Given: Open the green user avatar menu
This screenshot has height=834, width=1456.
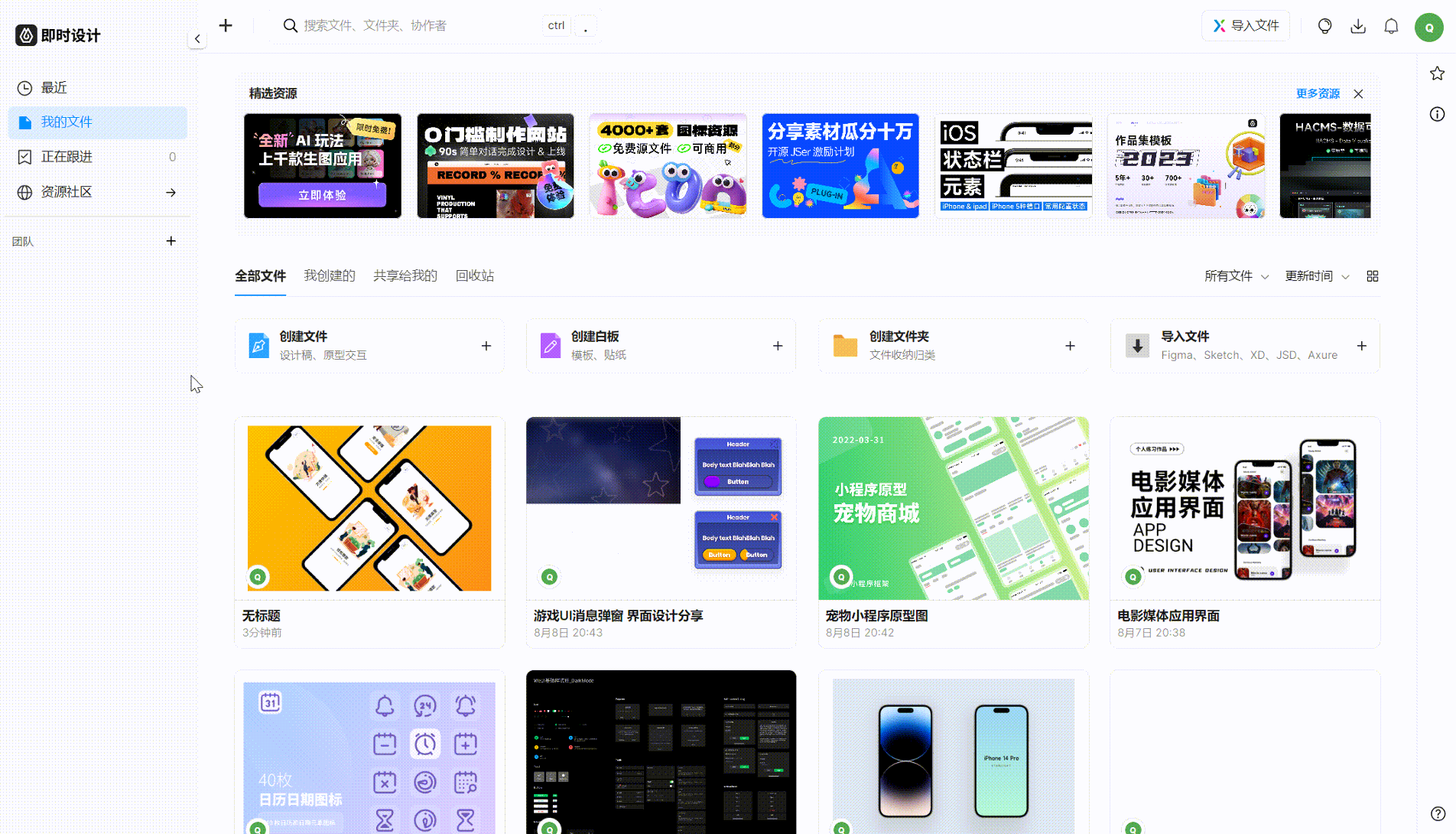Looking at the screenshot, I should (1428, 27).
